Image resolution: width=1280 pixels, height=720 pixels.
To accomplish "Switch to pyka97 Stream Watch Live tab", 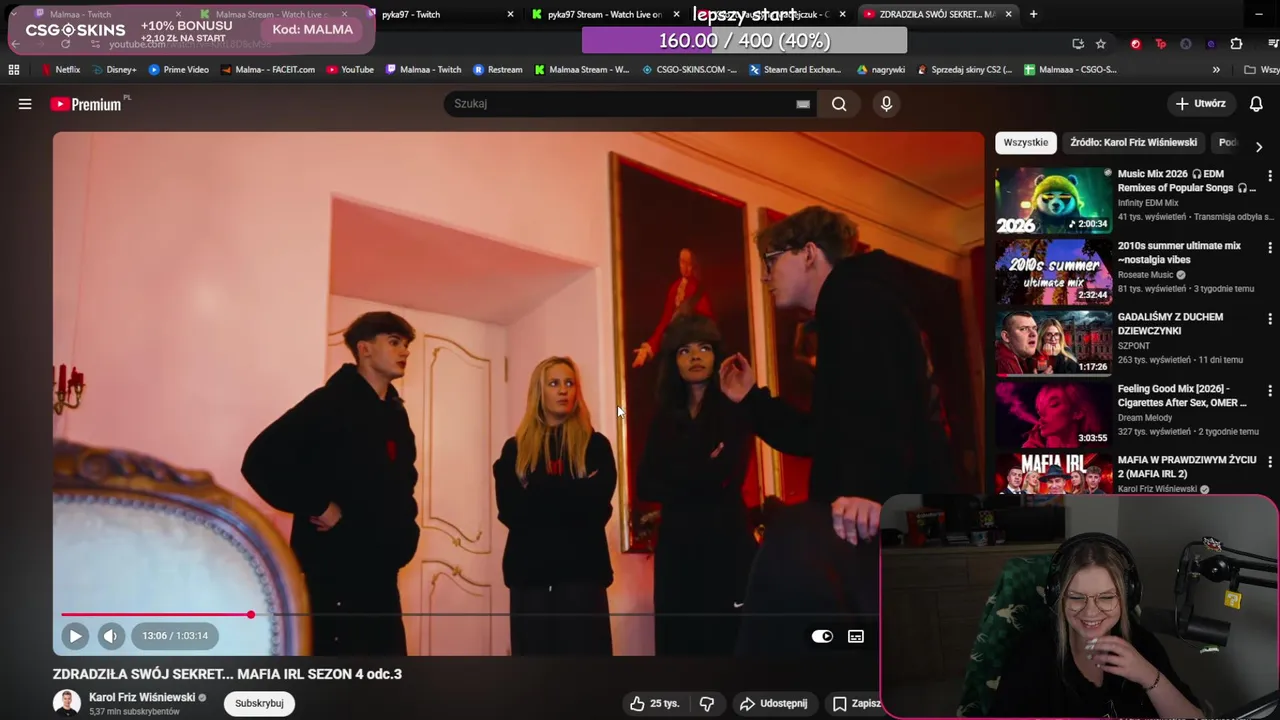I will click(x=600, y=14).
